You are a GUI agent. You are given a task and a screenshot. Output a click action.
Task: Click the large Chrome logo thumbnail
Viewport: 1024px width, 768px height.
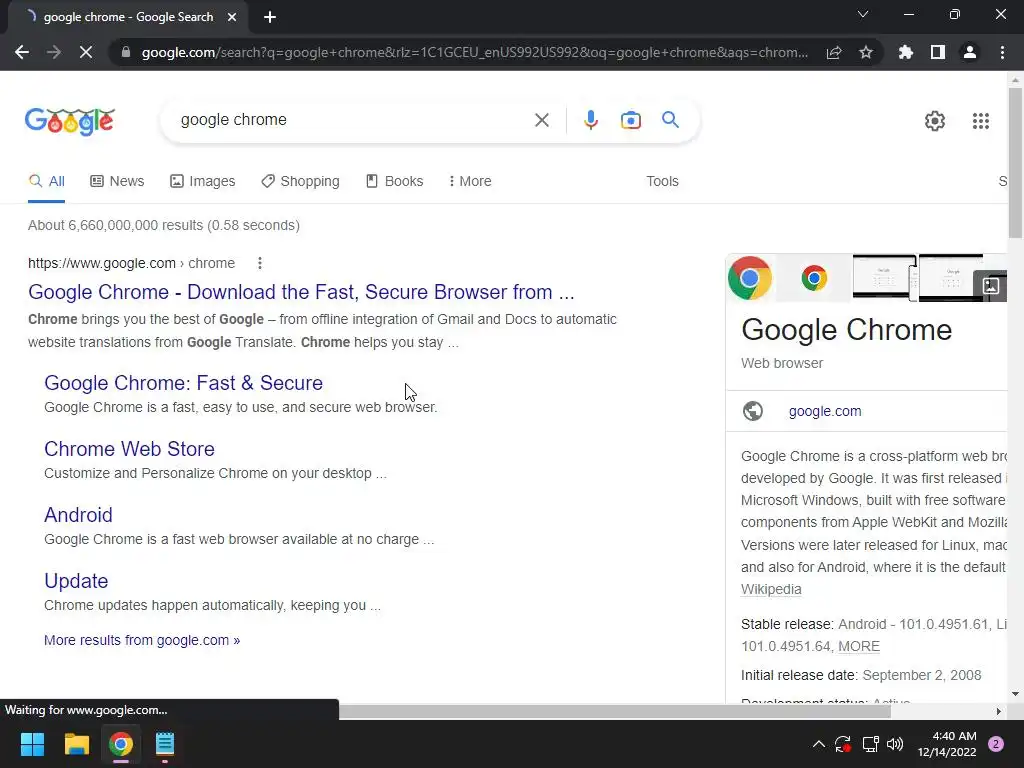point(750,278)
